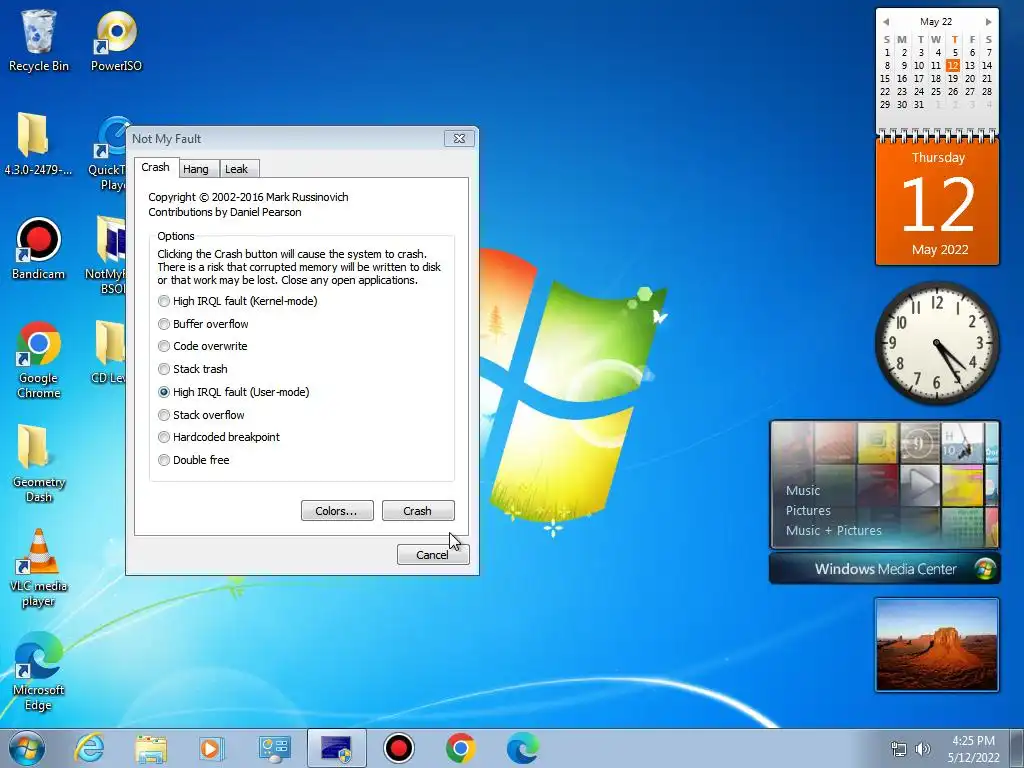
Task: Click the large Thursday 12 date panel
Action: [x=938, y=203]
